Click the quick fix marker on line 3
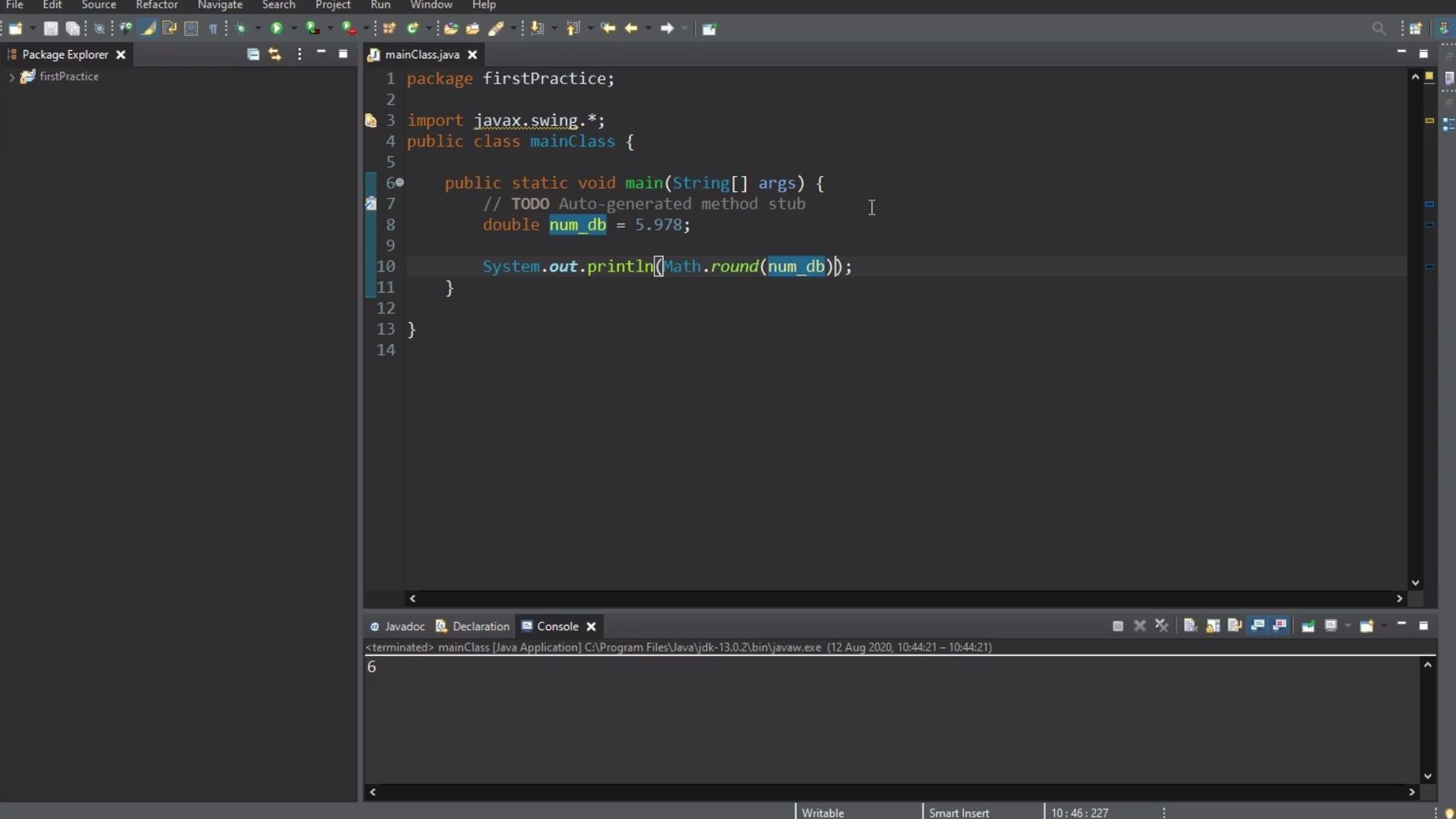The width and height of the screenshot is (1456, 819). click(371, 121)
